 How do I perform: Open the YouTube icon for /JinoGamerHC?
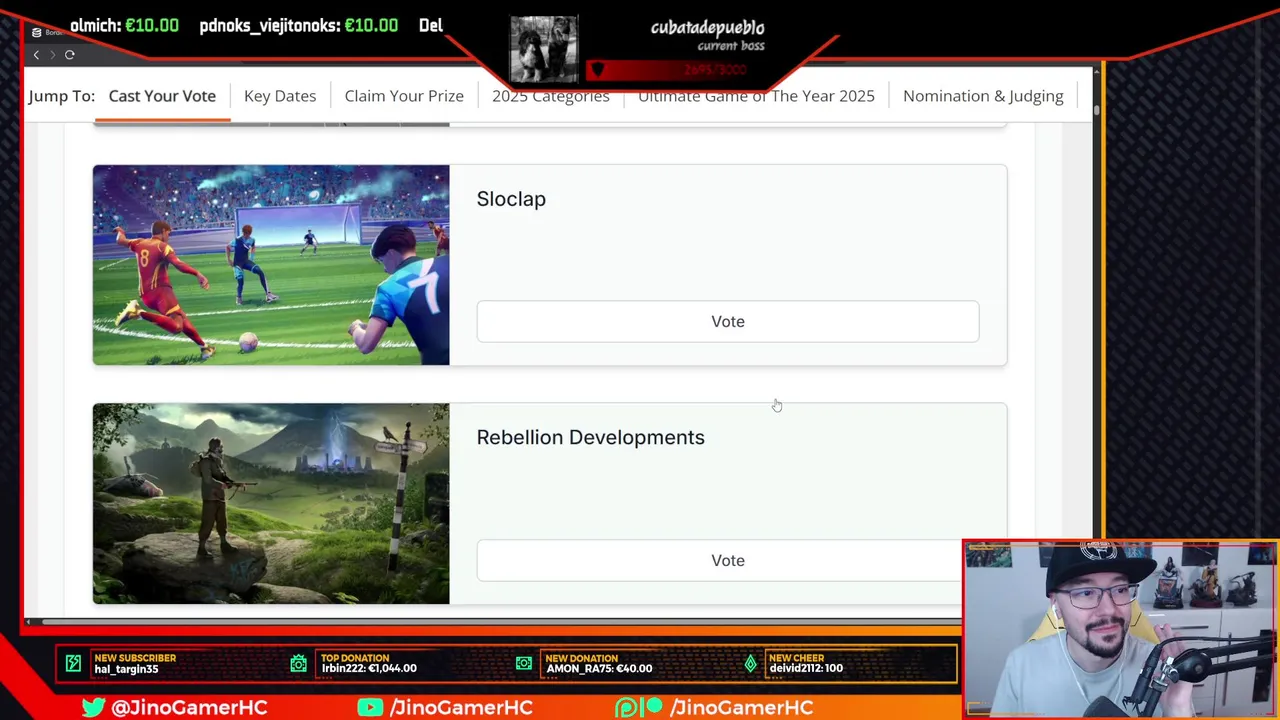pyautogui.click(x=370, y=707)
